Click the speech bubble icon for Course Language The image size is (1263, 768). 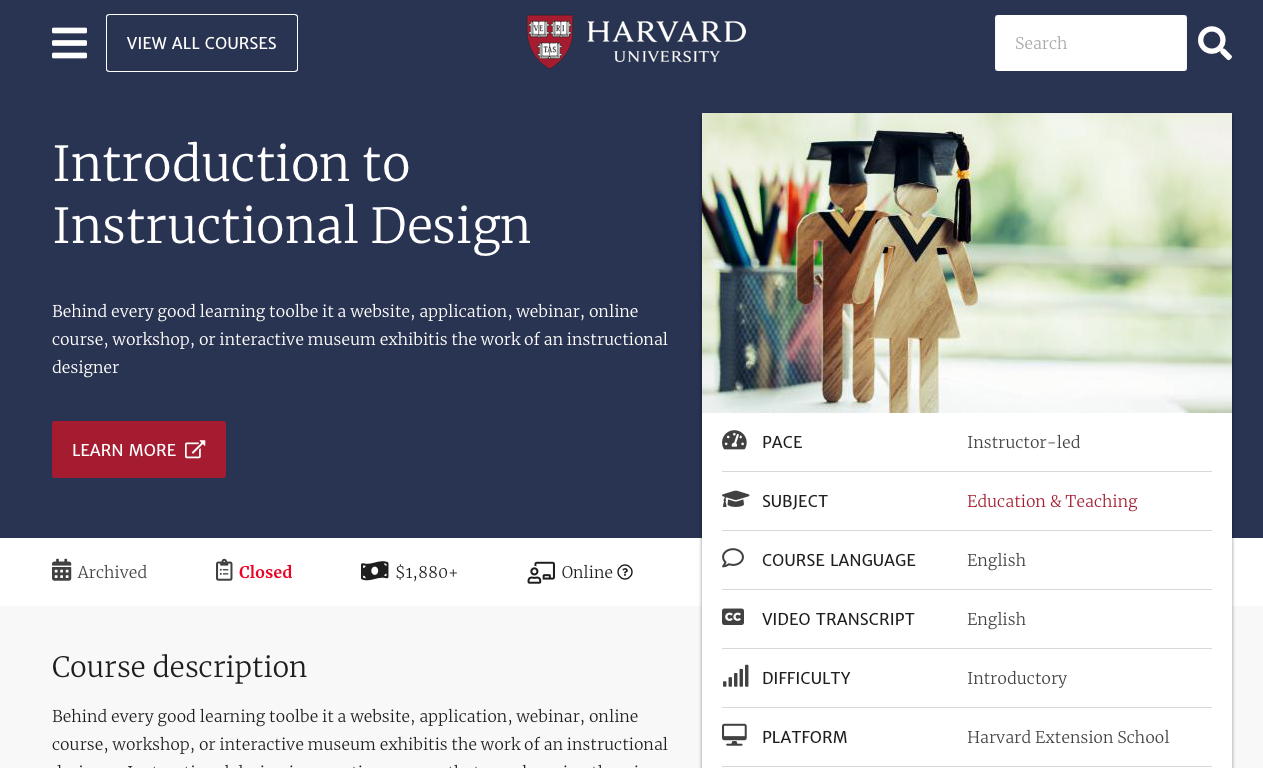(733, 558)
